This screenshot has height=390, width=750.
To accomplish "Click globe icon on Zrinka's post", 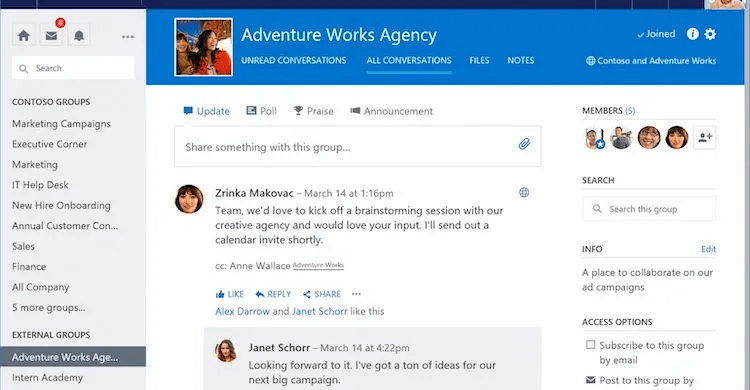I will point(524,192).
